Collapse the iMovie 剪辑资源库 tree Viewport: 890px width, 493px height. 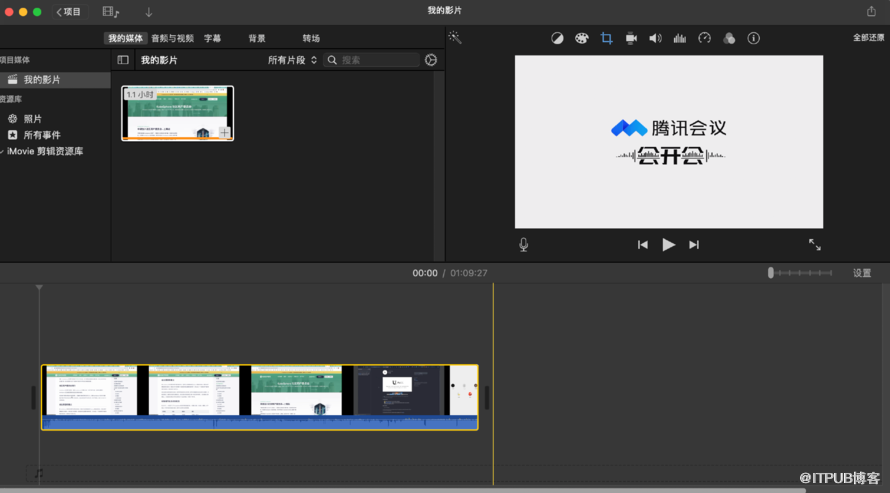coord(3,151)
